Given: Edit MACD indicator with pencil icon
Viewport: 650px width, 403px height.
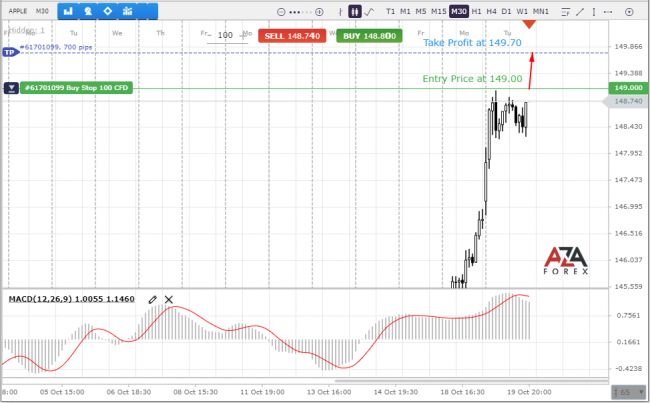Looking at the screenshot, I should click(153, 299).
